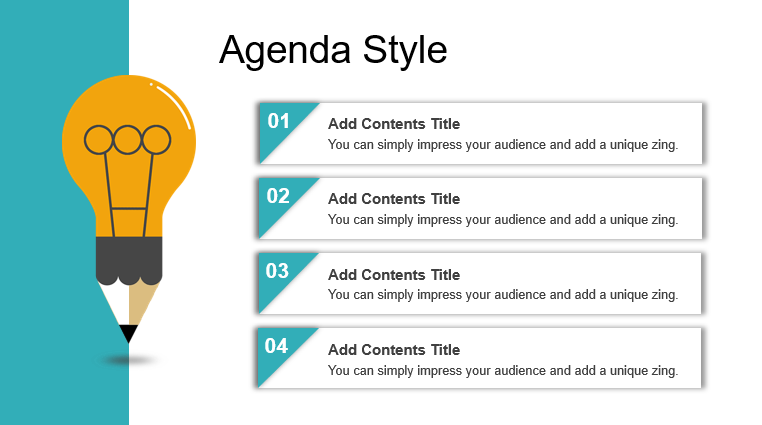Image resolution: width=762 pixels, height=425 pixels.
Task: Select the dark gray base of the bulb
Action: [128, 260]
